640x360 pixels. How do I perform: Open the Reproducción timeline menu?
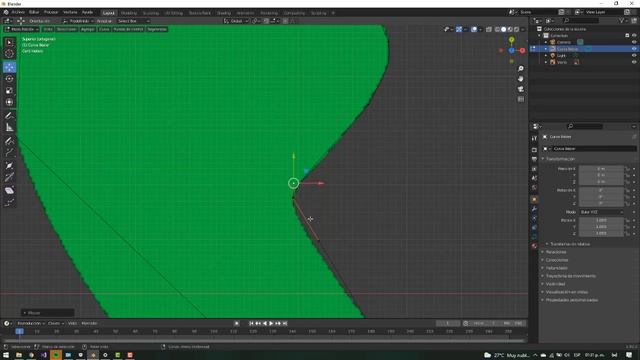[x=30, y=323]
